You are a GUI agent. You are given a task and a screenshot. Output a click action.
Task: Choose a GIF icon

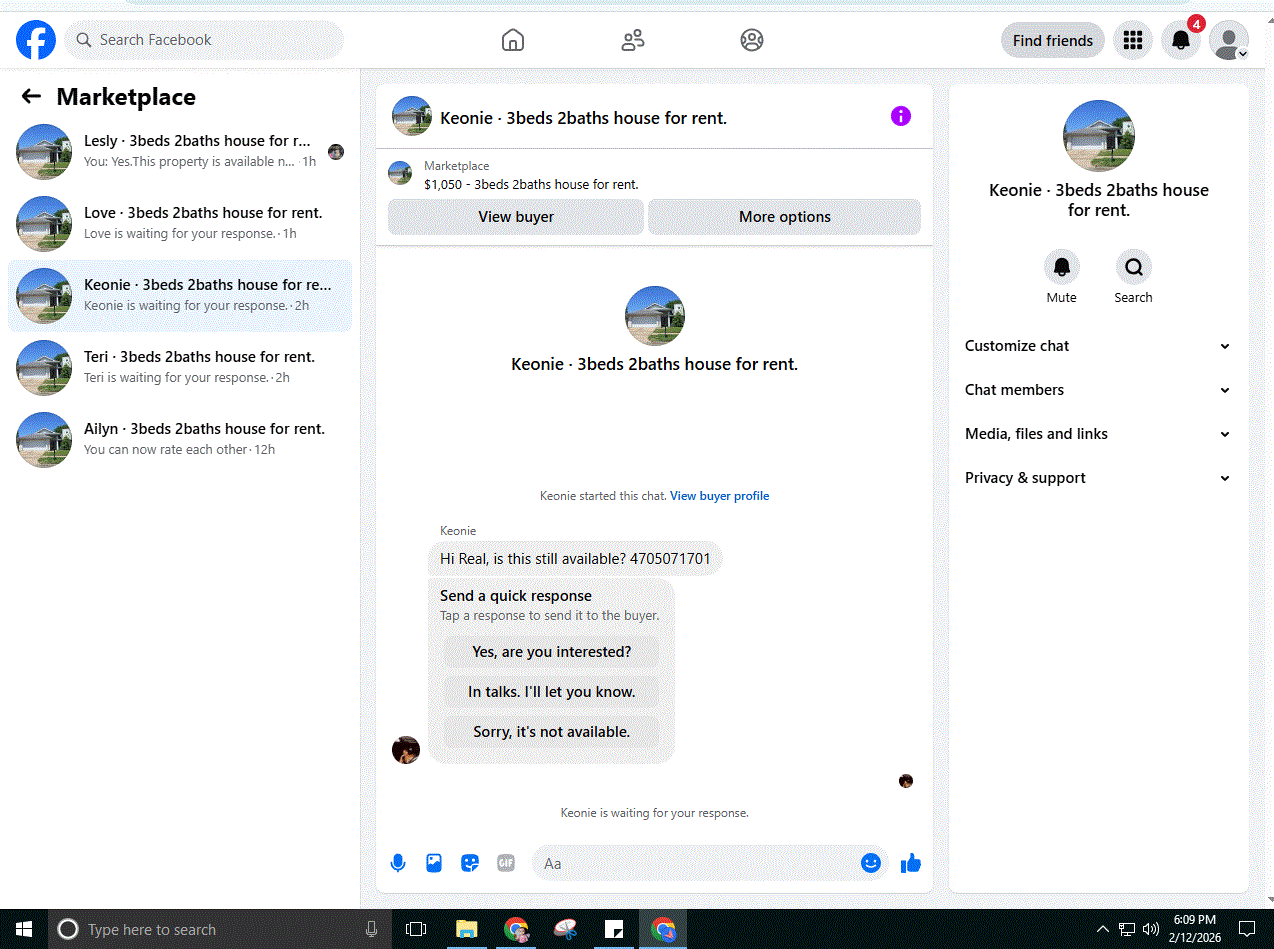coord(506,863)
